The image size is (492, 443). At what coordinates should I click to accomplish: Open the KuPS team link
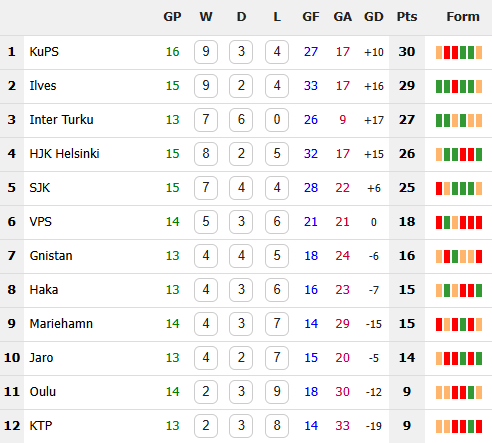44,52
